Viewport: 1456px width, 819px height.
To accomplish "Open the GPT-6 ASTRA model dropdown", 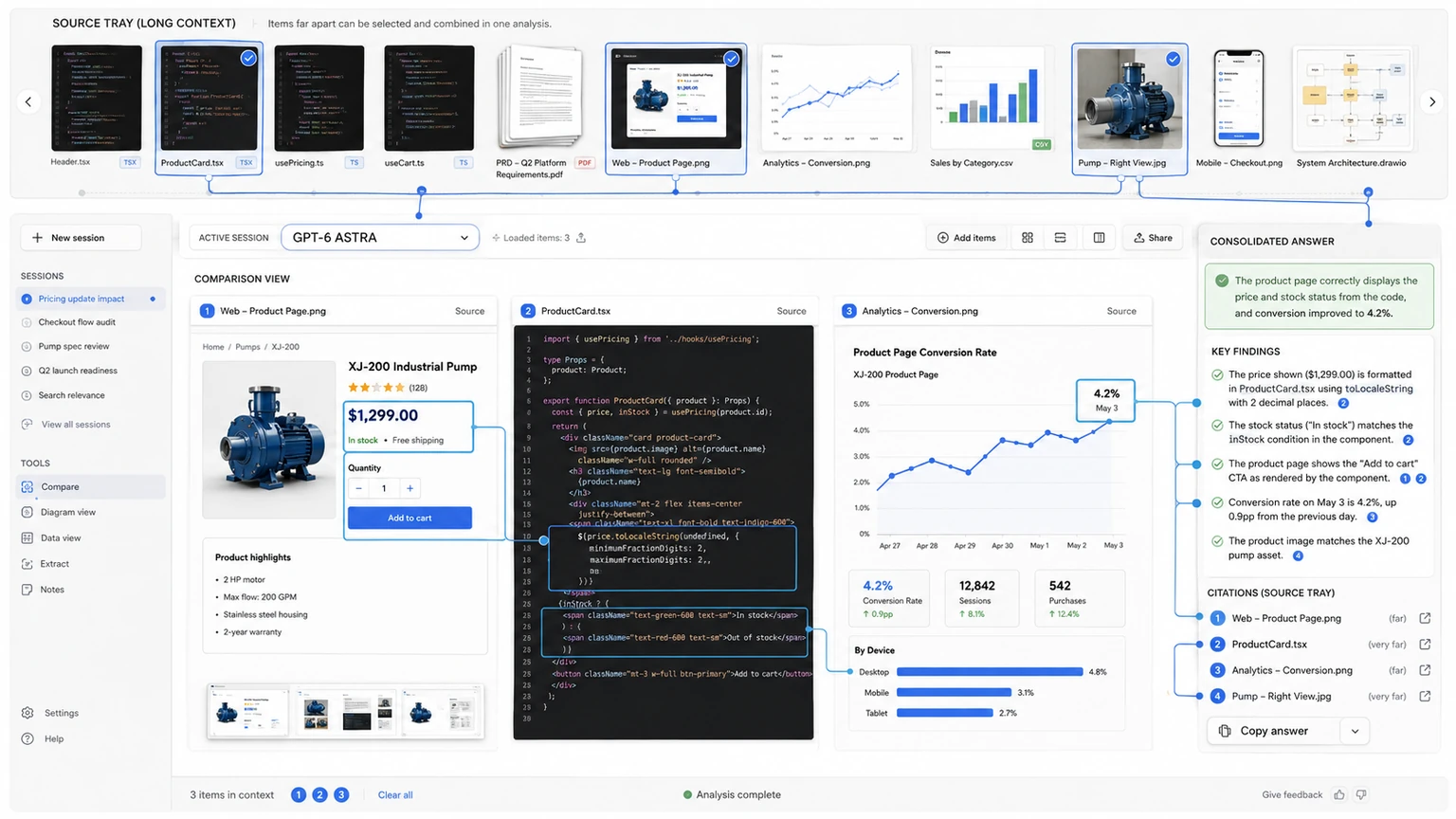I will point(380,237).
